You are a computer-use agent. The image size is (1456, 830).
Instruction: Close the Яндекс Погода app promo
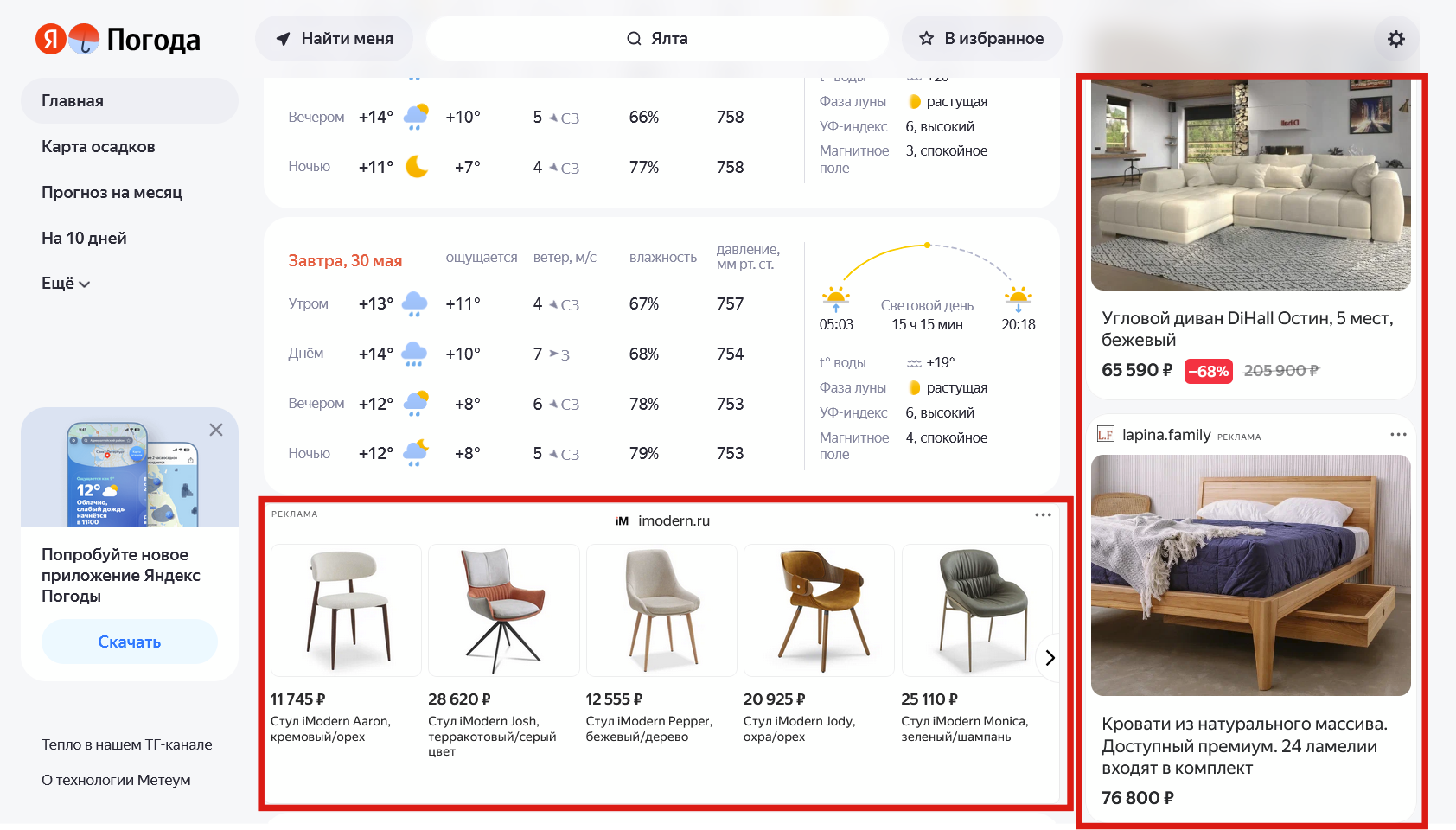(x=216, y=430)
